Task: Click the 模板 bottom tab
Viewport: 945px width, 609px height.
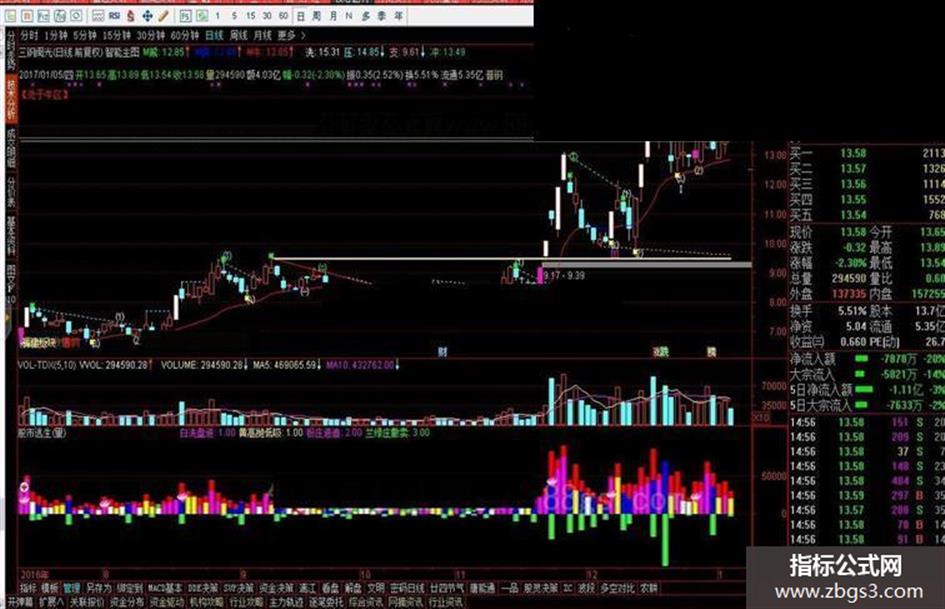Action: tap(49, 588)
